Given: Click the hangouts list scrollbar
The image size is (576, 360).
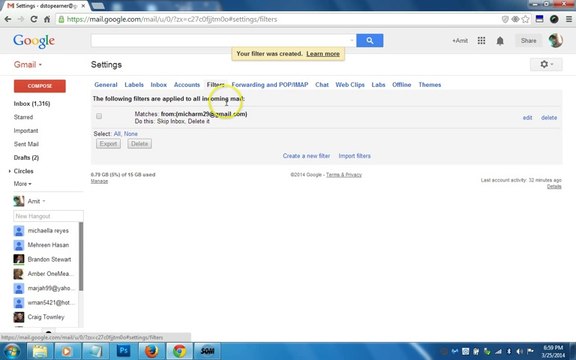Looking at the screenshot, I should (x=81, y=256).
